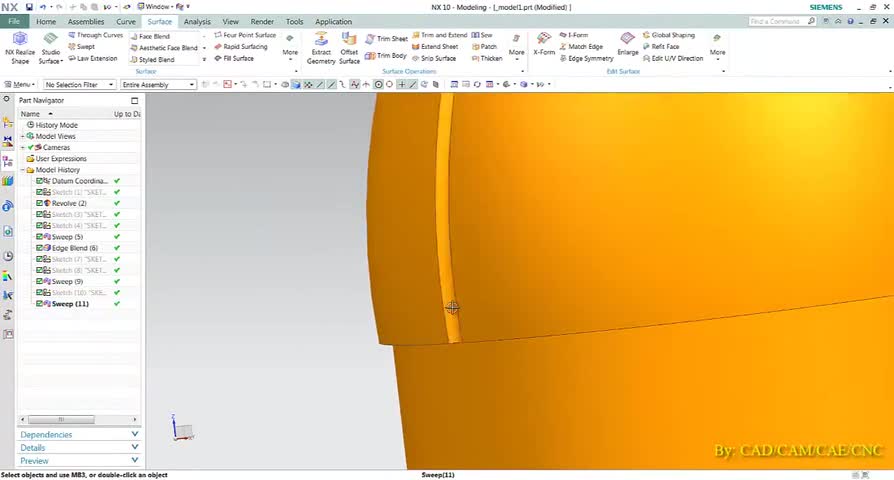The image size is (894, 480).
Task: Switch to the Analysis tab
Action: pyautogui.click(x=197, y=22)
